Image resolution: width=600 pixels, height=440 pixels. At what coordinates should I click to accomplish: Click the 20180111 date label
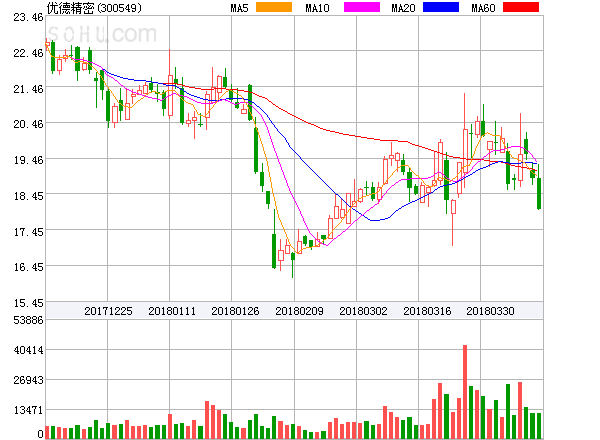(172, 311)
